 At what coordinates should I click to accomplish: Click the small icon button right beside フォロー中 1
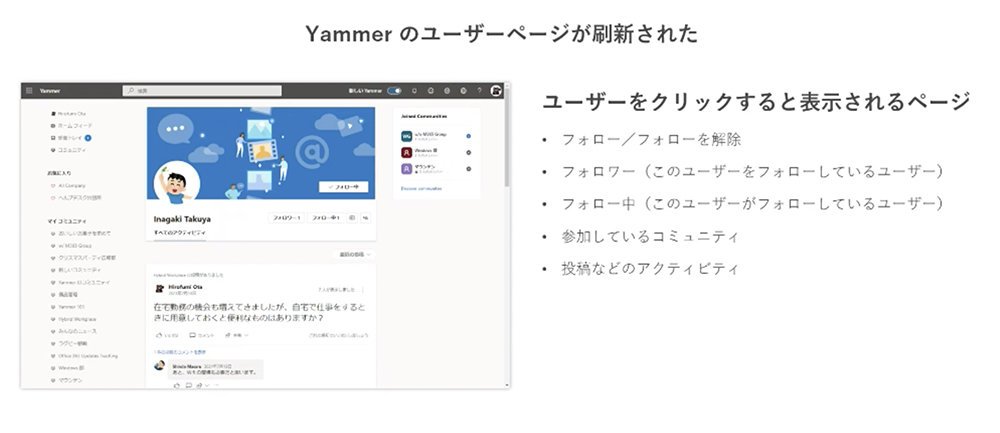pyautogui.click(x=352, y=218)
